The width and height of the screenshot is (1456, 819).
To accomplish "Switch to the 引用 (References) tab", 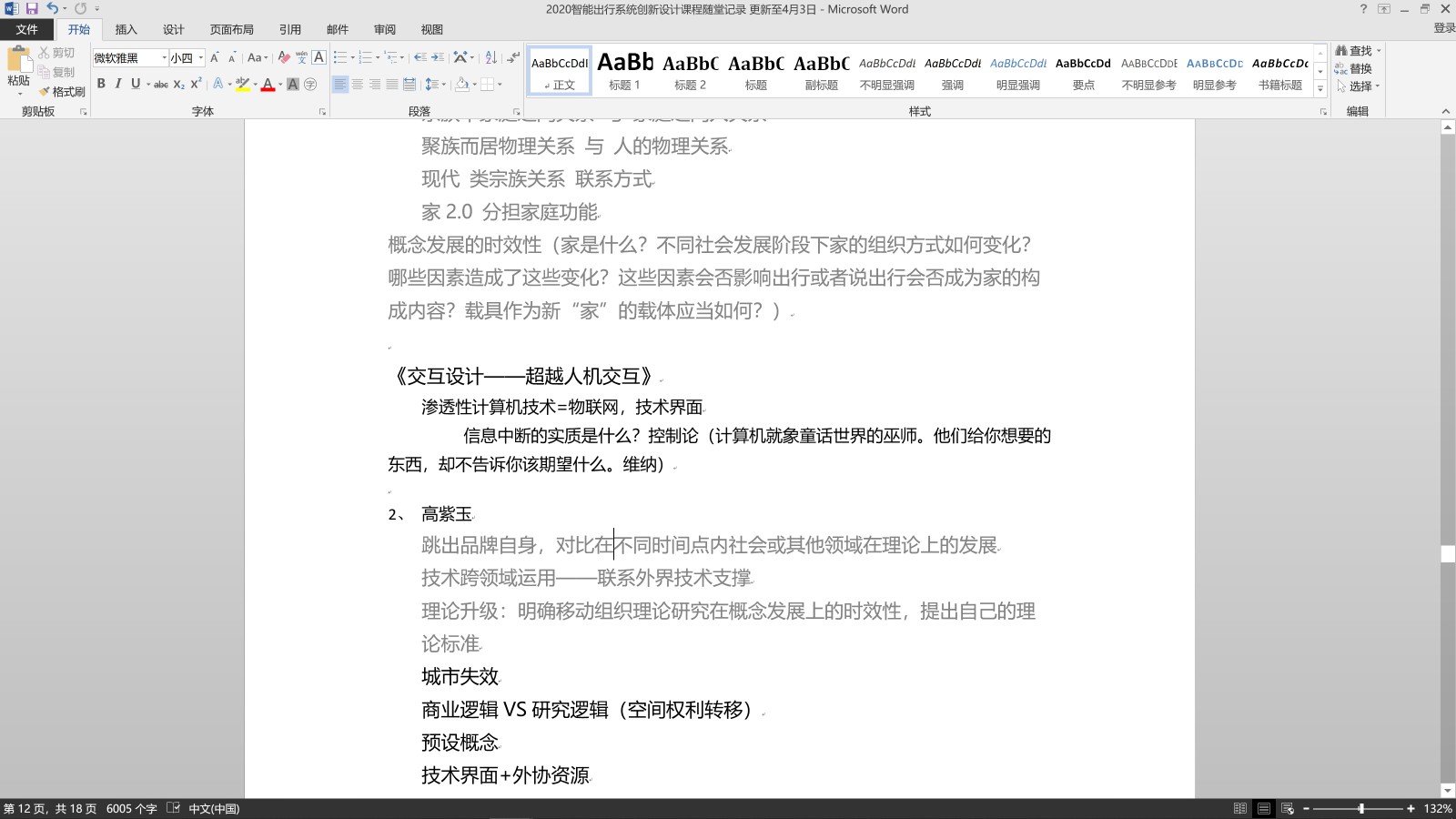I will pos(290,29).
